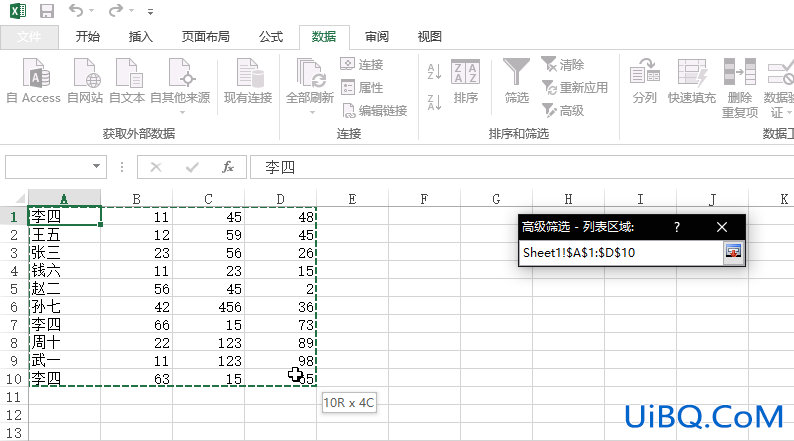
Task: Open the undo history dropdown arrow
Action: tap(92, 11)
